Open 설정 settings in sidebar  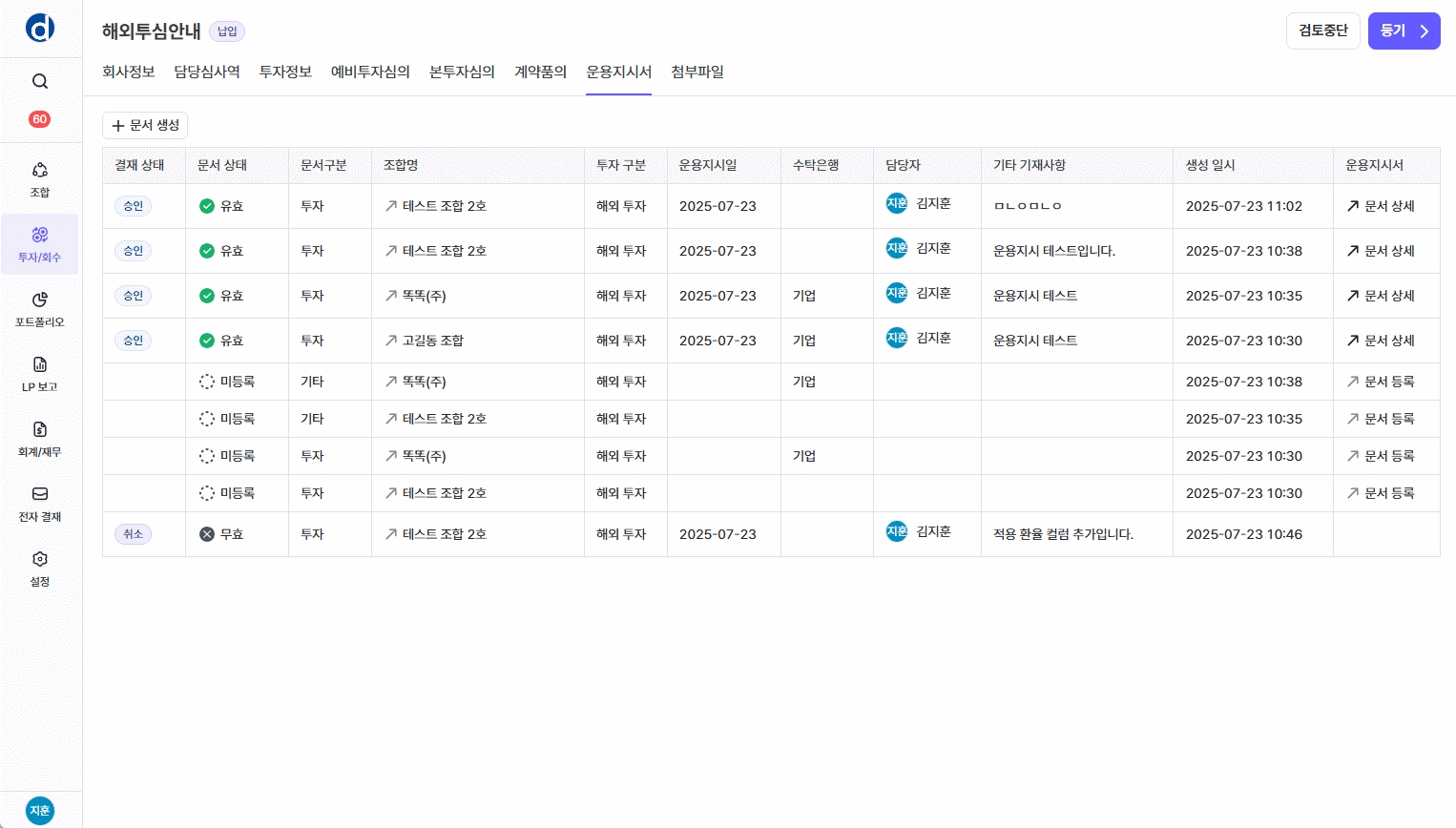pos(40,569)
